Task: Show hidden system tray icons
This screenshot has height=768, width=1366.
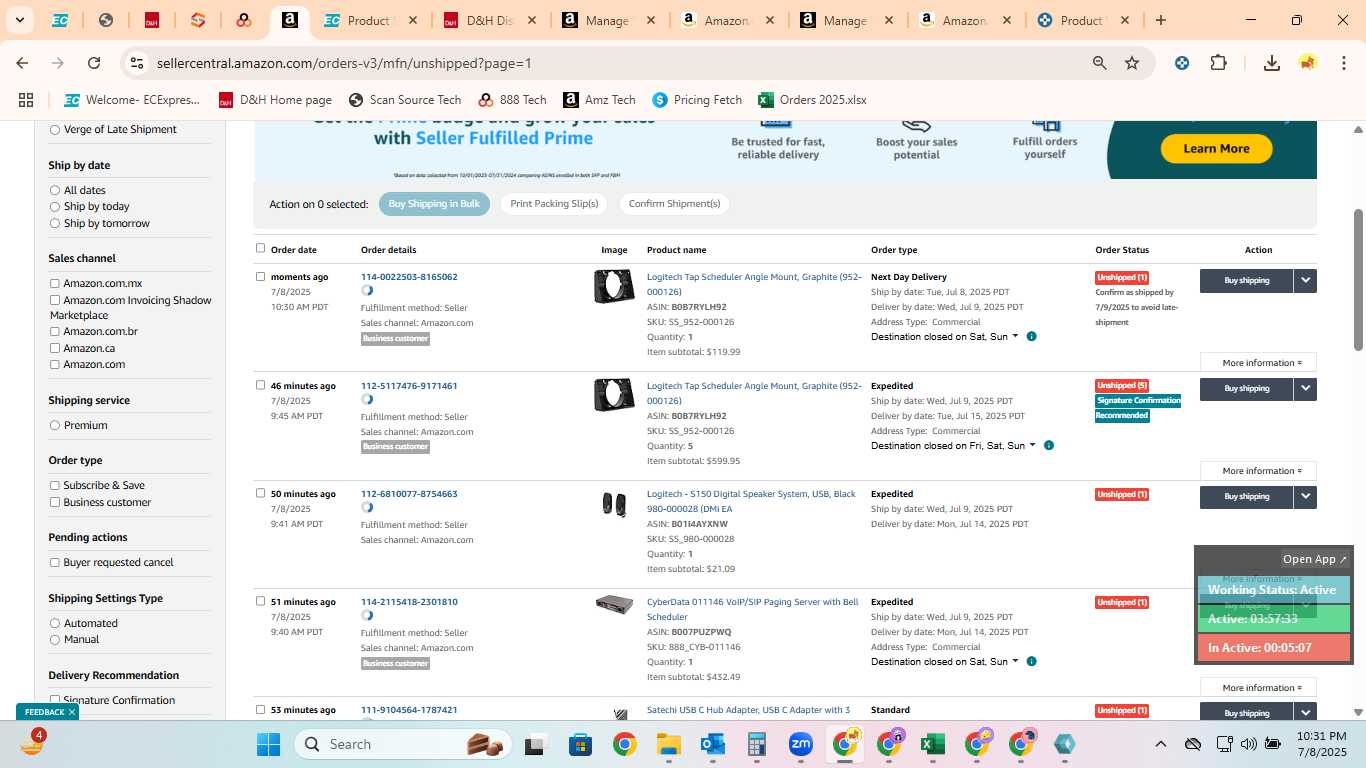Action: coord(1160,744)
